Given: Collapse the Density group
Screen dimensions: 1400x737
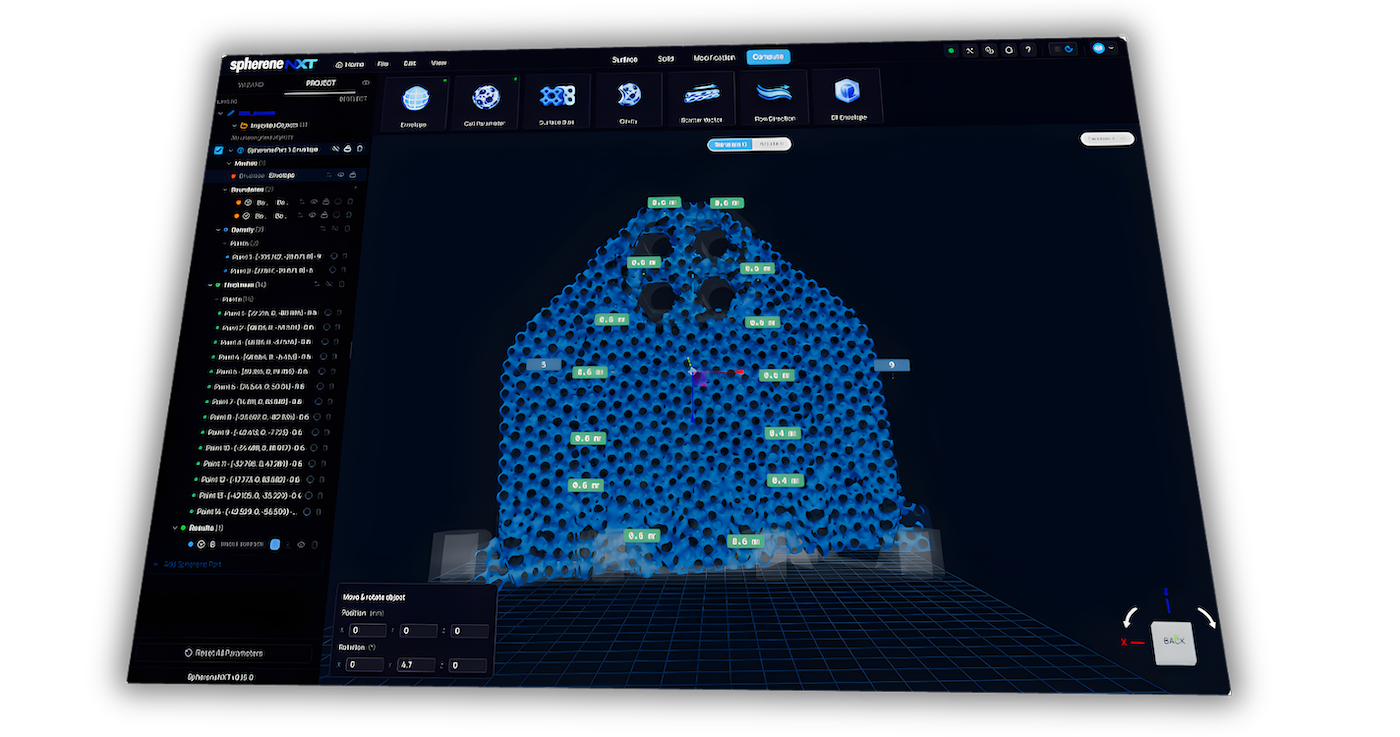Looking at the screenshot, I should coord(219,230).
